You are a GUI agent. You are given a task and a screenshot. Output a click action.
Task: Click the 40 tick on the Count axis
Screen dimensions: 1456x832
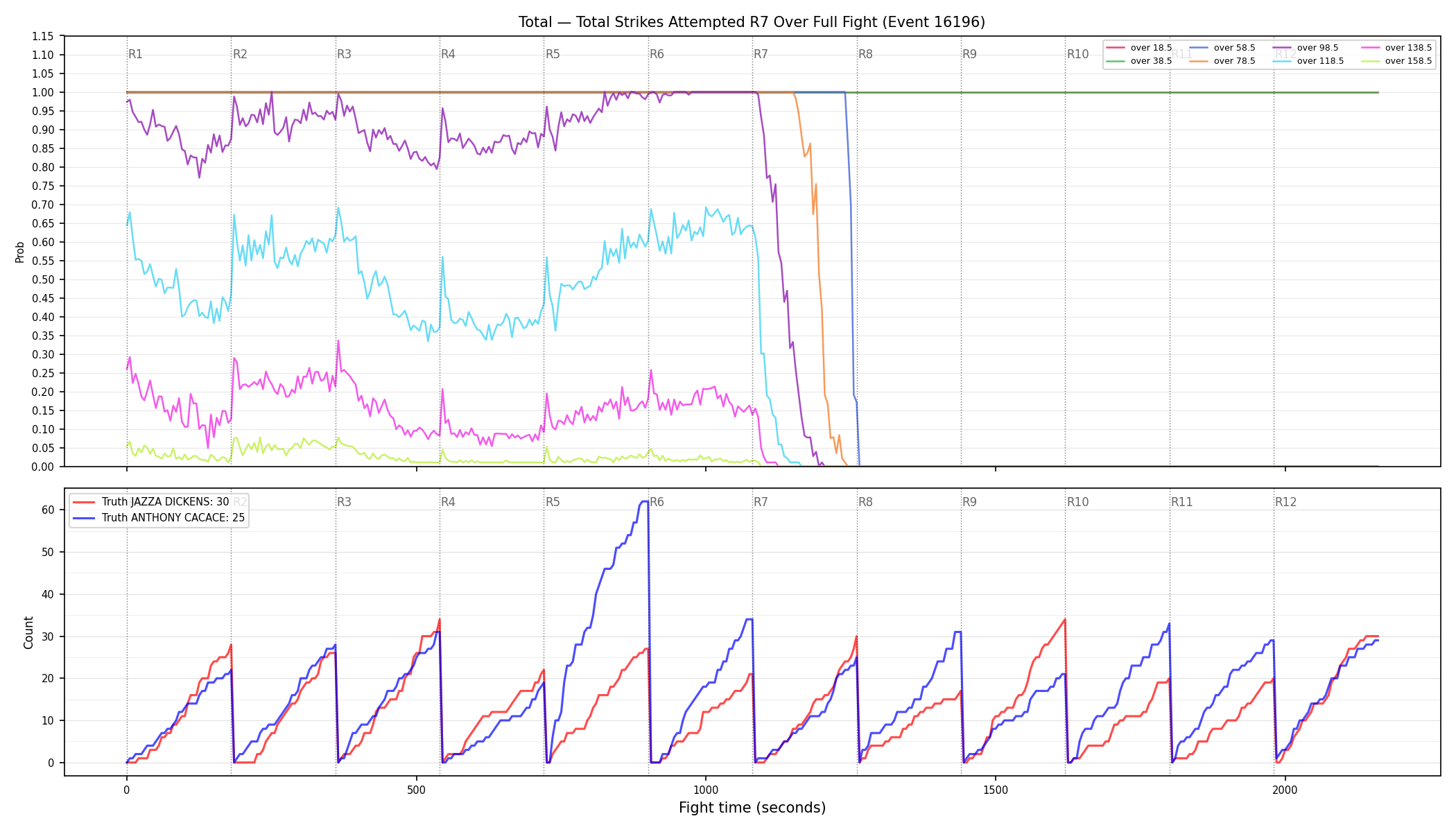coord(48,594)
